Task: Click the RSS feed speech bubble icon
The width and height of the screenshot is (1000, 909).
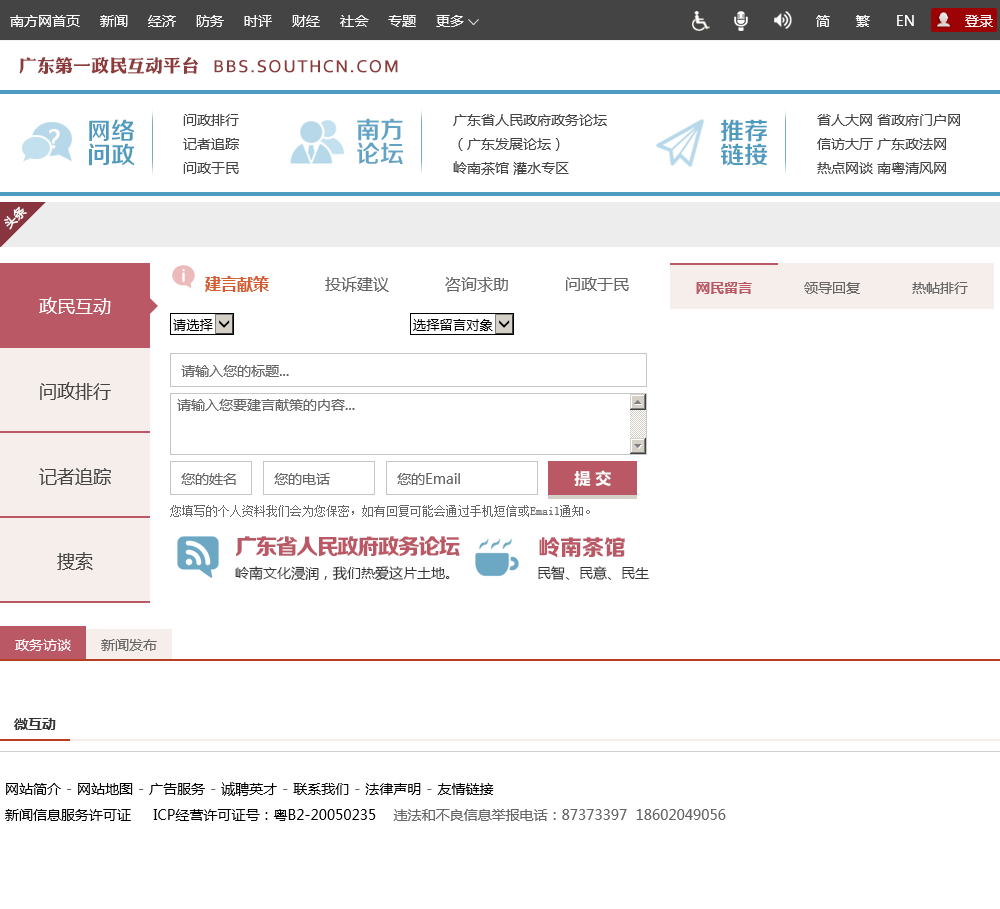Action: click(x=198, y=556)
